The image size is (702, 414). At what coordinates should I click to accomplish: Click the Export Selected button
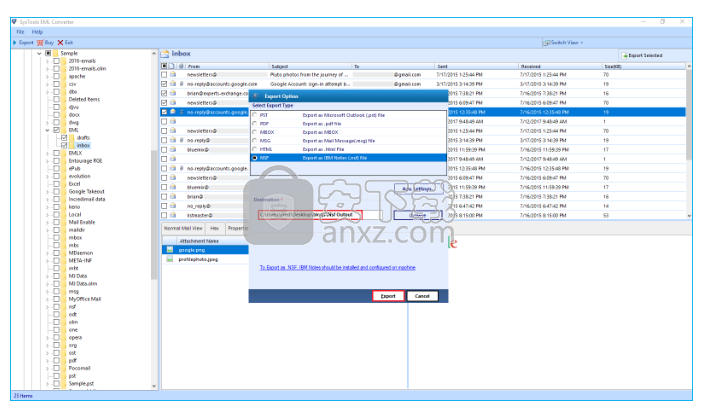point(642,55)
